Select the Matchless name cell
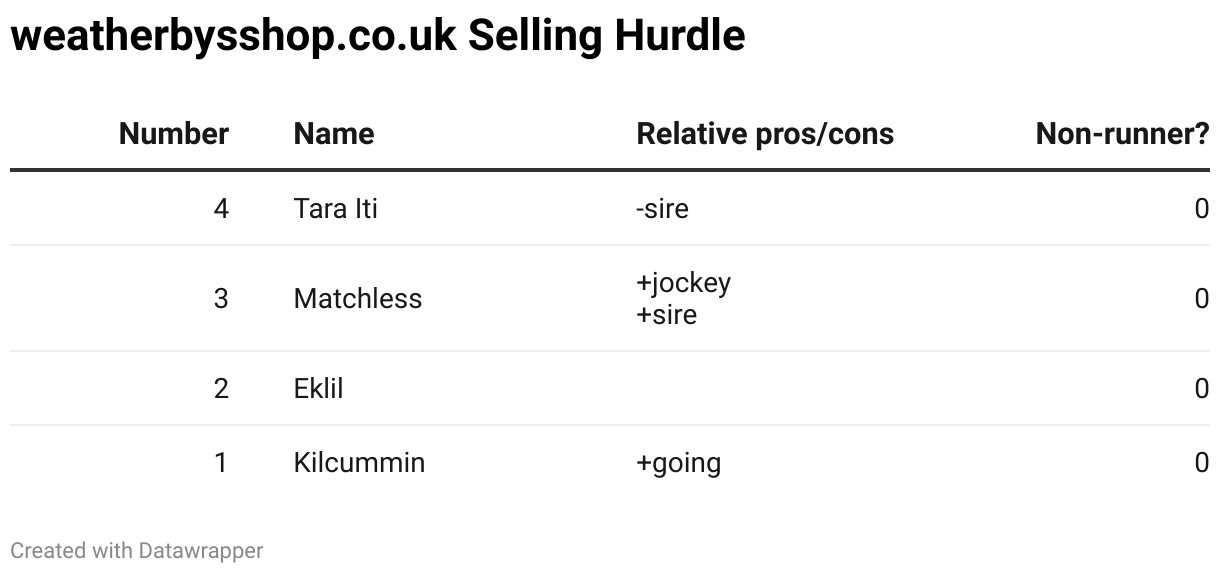The height and width of the screenshot is (574, 1220). [x=358, y=299]
